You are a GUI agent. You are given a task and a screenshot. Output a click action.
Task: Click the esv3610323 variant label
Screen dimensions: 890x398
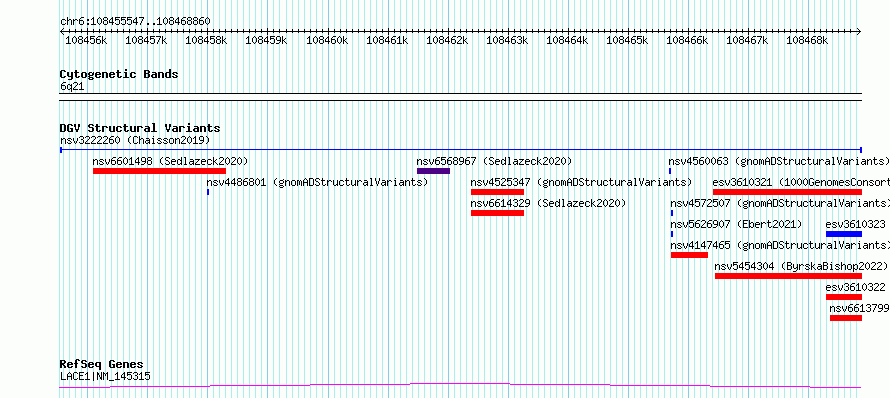(855, 224)
